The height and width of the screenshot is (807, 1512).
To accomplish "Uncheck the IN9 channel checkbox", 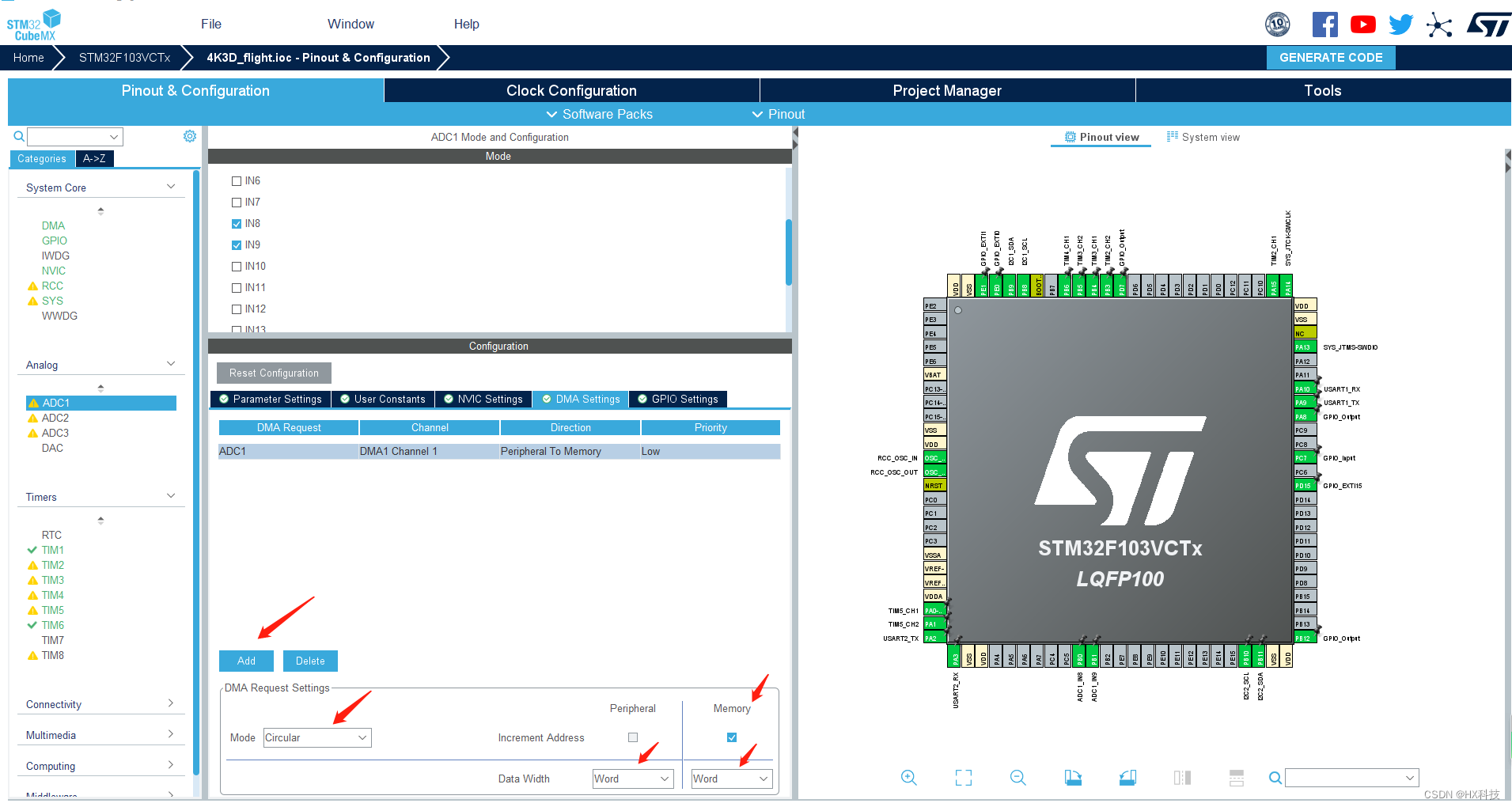I will point(237,245).
